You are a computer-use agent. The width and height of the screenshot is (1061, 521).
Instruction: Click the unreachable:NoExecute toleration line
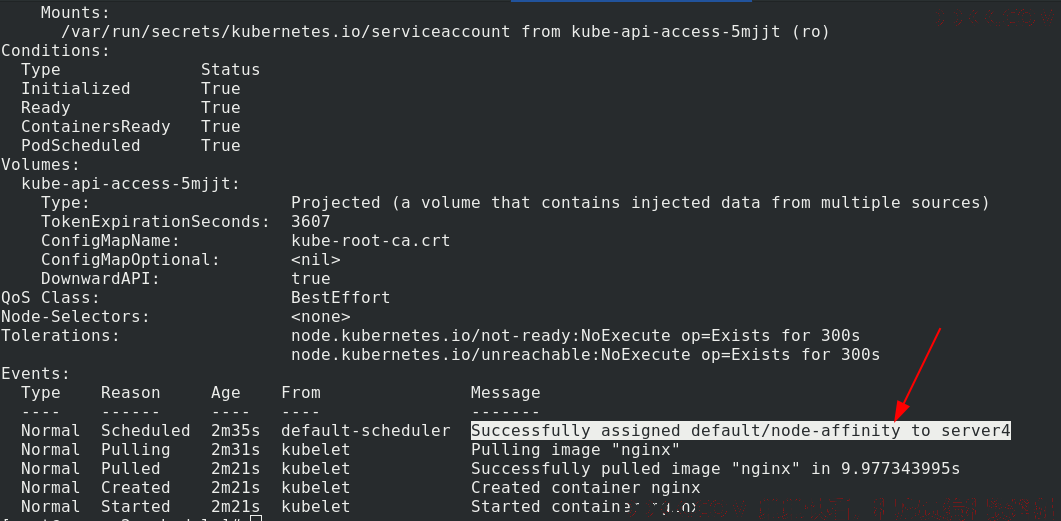(585, 355)
